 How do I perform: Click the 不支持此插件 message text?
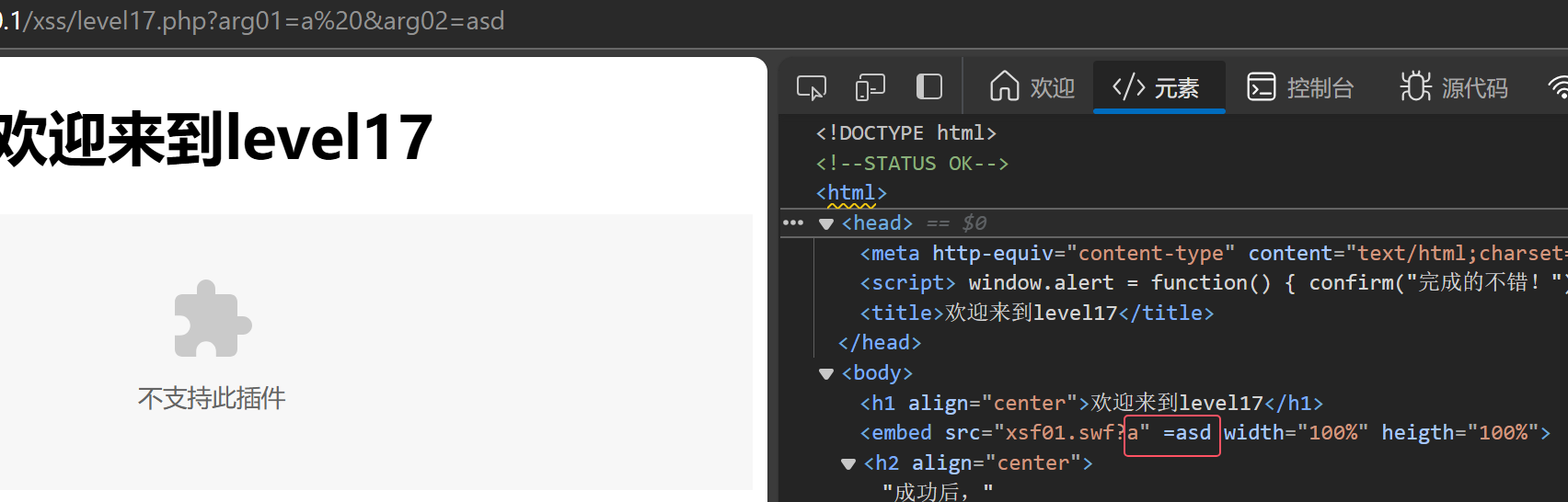(212, 398)
